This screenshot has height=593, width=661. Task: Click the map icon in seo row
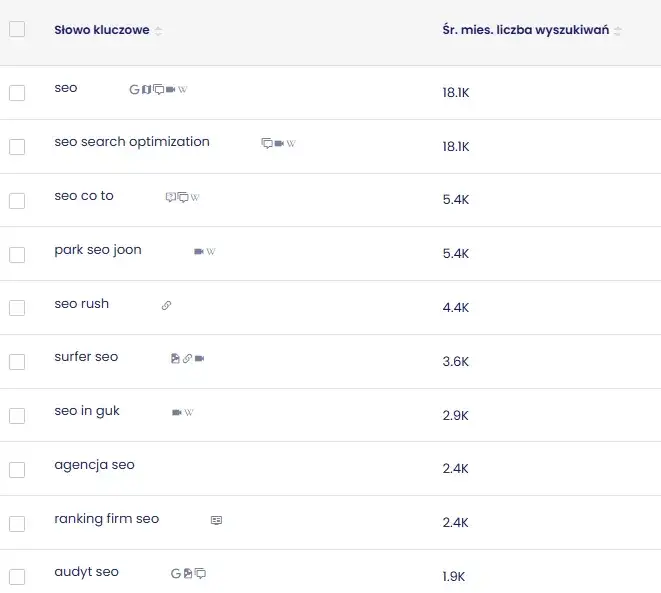pyautogui.click(x=146, y=90)
